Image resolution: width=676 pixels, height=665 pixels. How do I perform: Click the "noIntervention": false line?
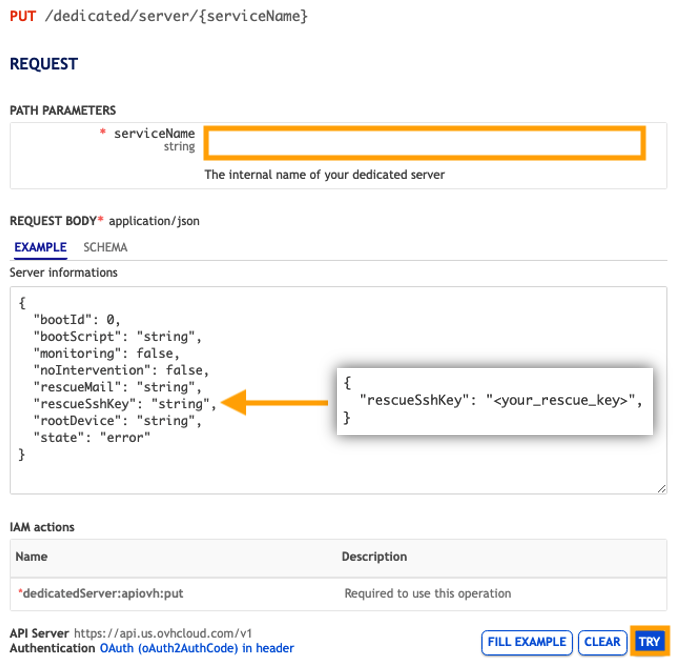pos(121,370)
